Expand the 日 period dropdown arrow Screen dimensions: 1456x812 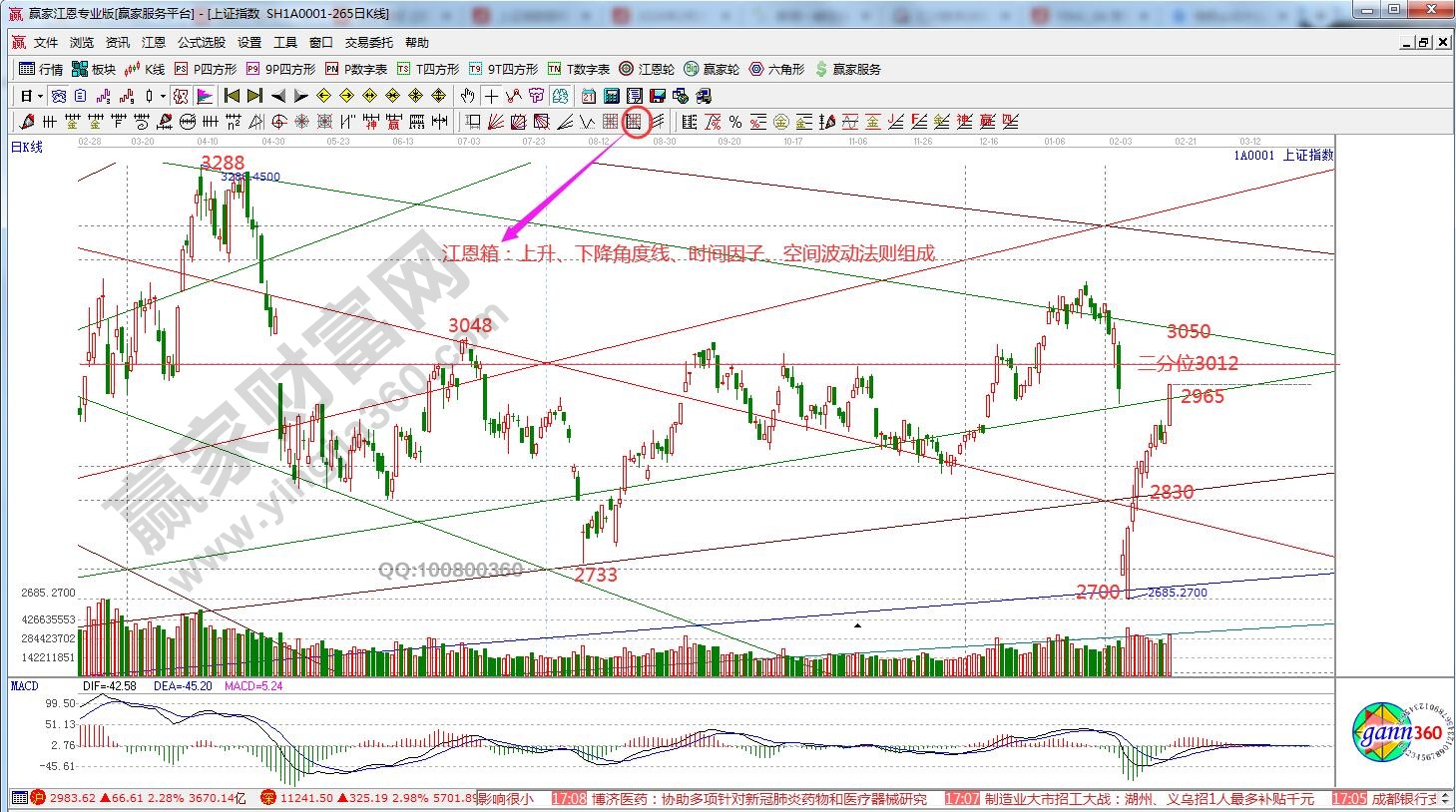(40, 97)
